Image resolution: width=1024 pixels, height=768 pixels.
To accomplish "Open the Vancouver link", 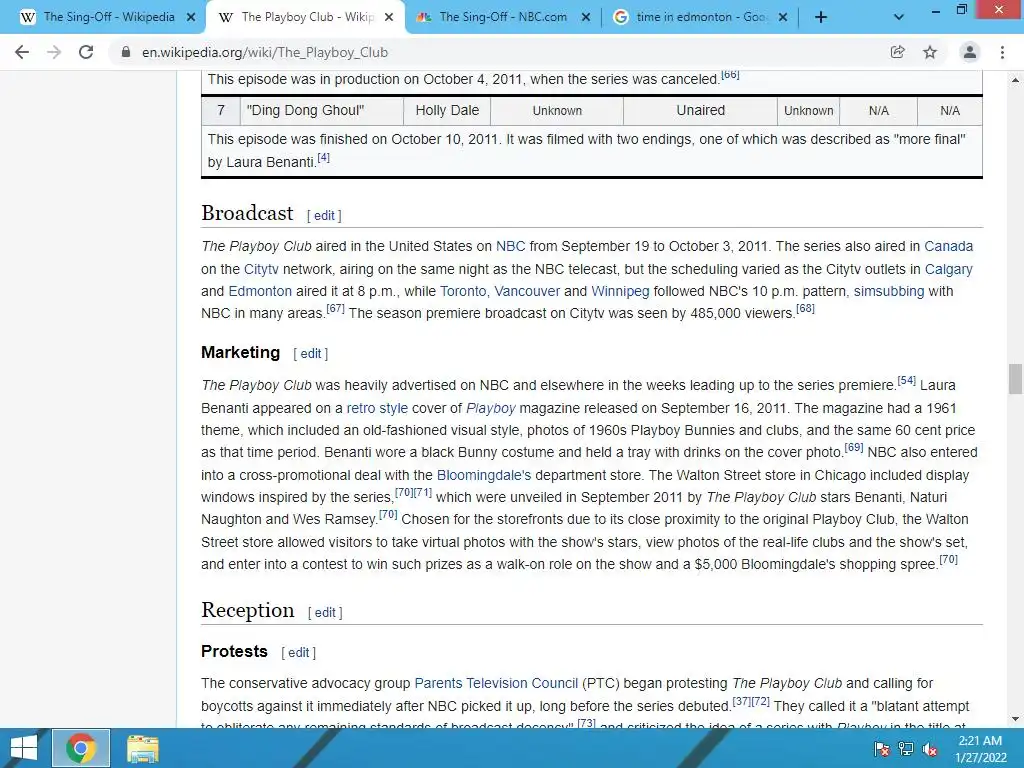I will tap(527, 291).
